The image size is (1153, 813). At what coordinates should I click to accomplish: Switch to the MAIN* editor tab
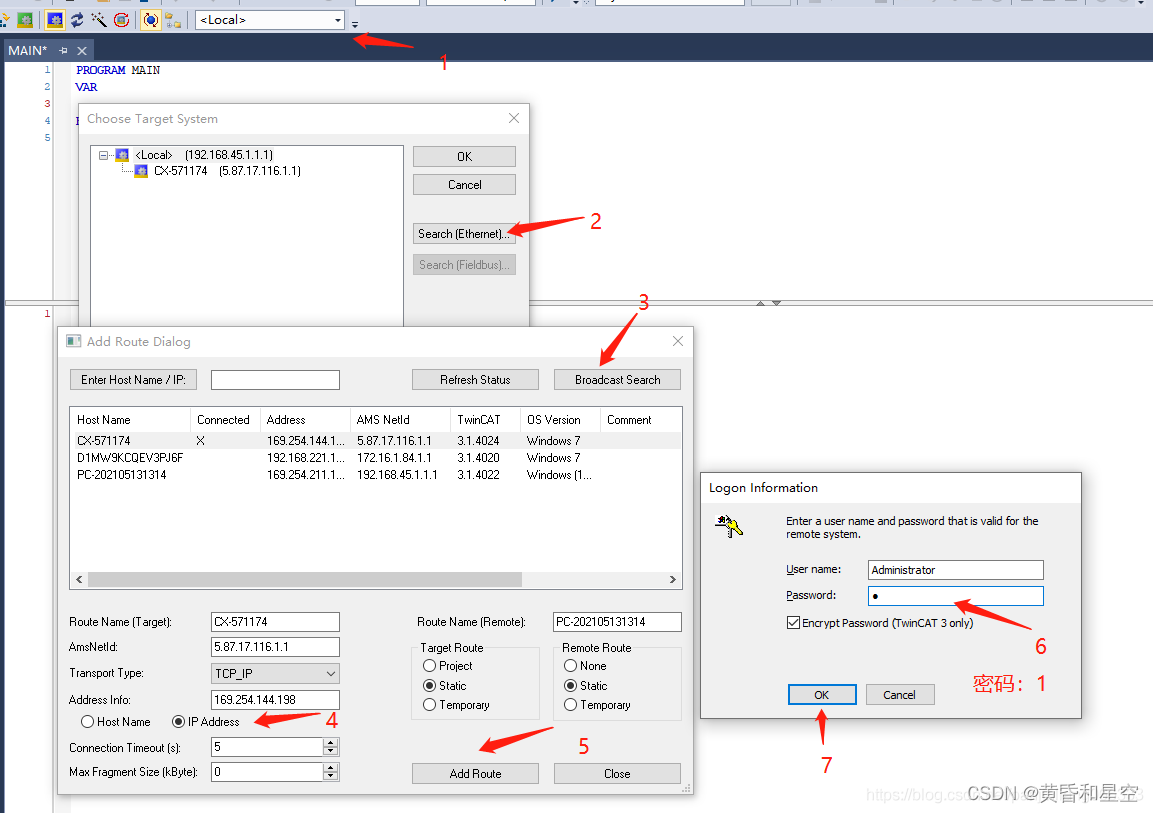[28, 51]
